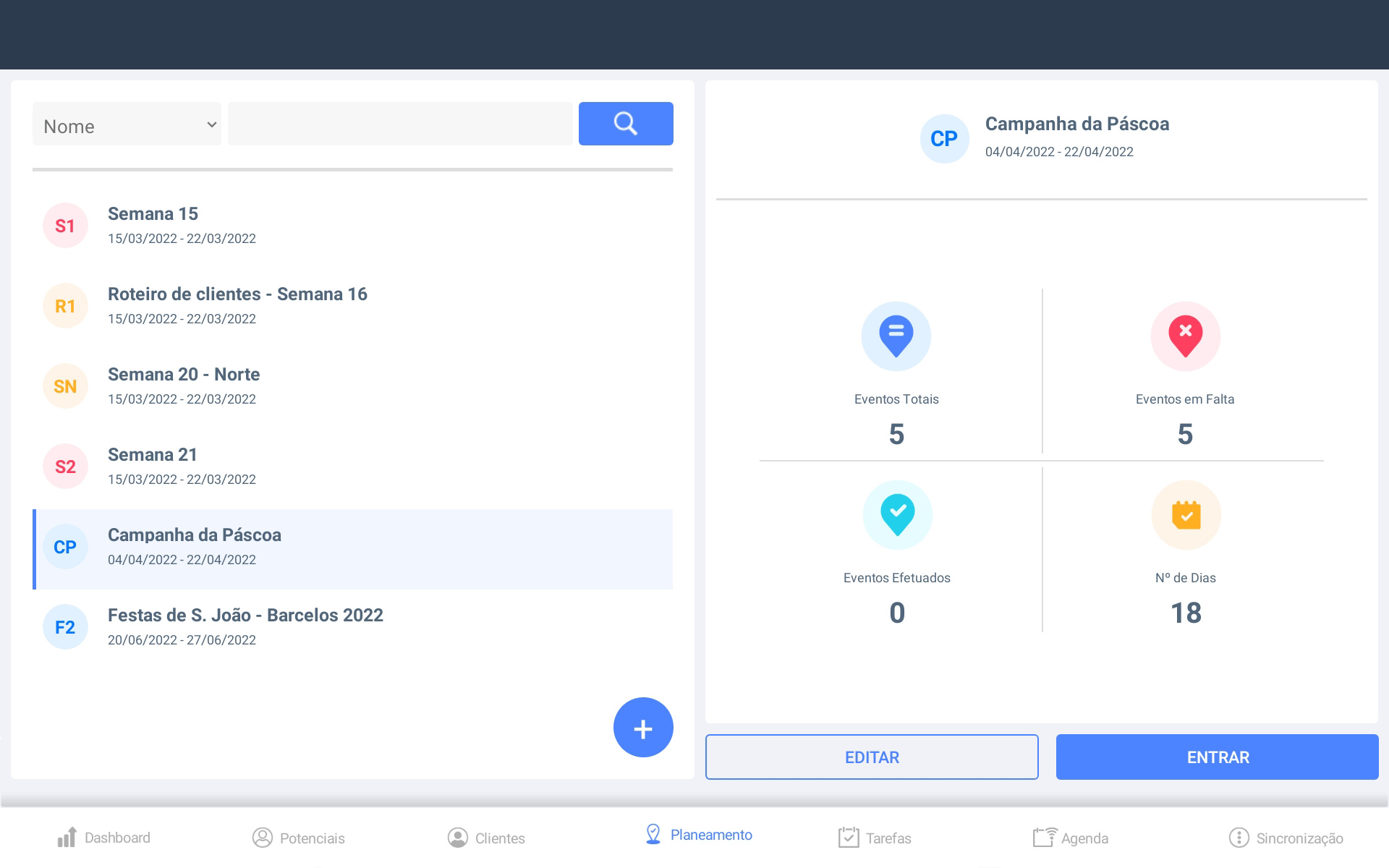Open the Nome filter dropdown
1389x868 pixels.
click(x=127, y=124)
